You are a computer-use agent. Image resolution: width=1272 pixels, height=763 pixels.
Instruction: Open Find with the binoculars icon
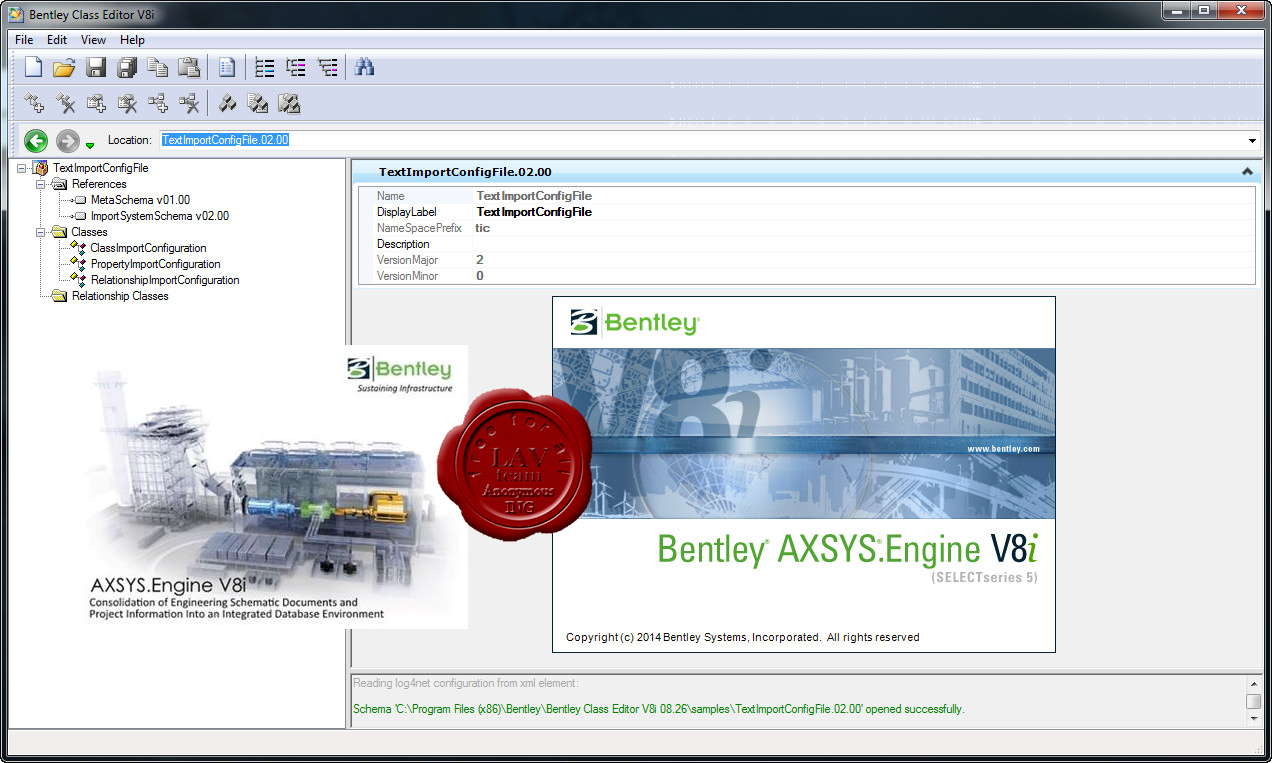pyautogui.click(x=364, y=68)
